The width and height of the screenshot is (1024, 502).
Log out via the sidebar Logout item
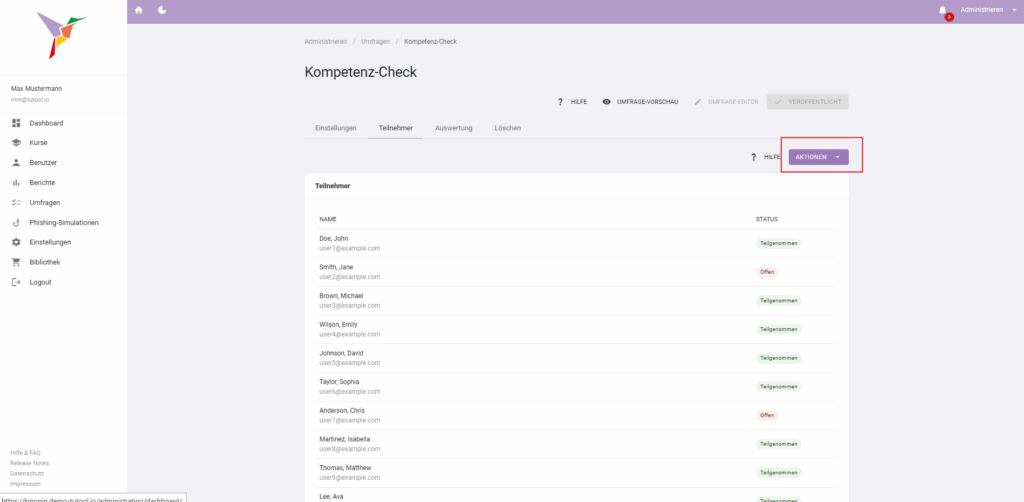pyautogui.click(x=40, y=282)
